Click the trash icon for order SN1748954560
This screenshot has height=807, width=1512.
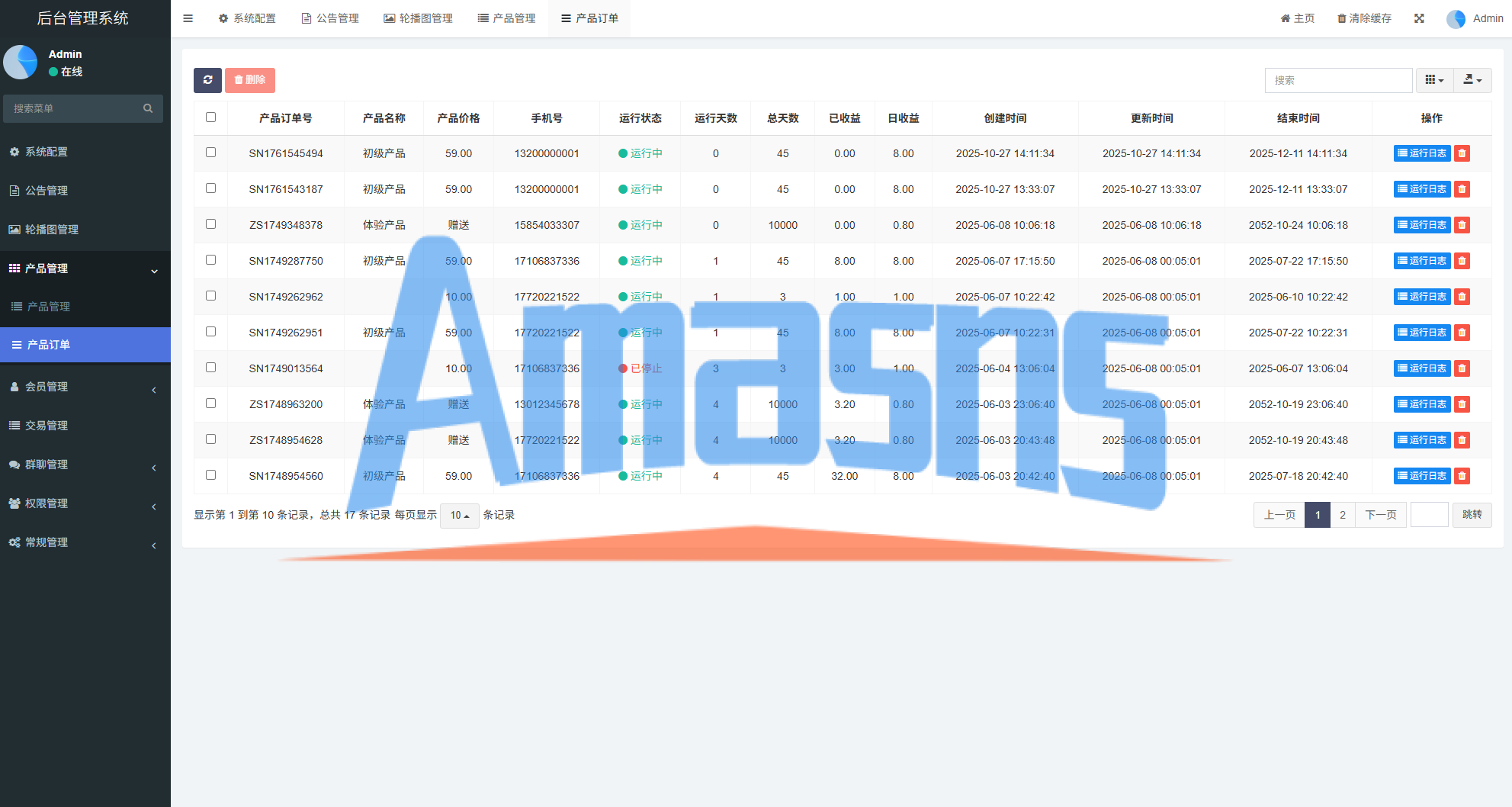coord(1462,476)
